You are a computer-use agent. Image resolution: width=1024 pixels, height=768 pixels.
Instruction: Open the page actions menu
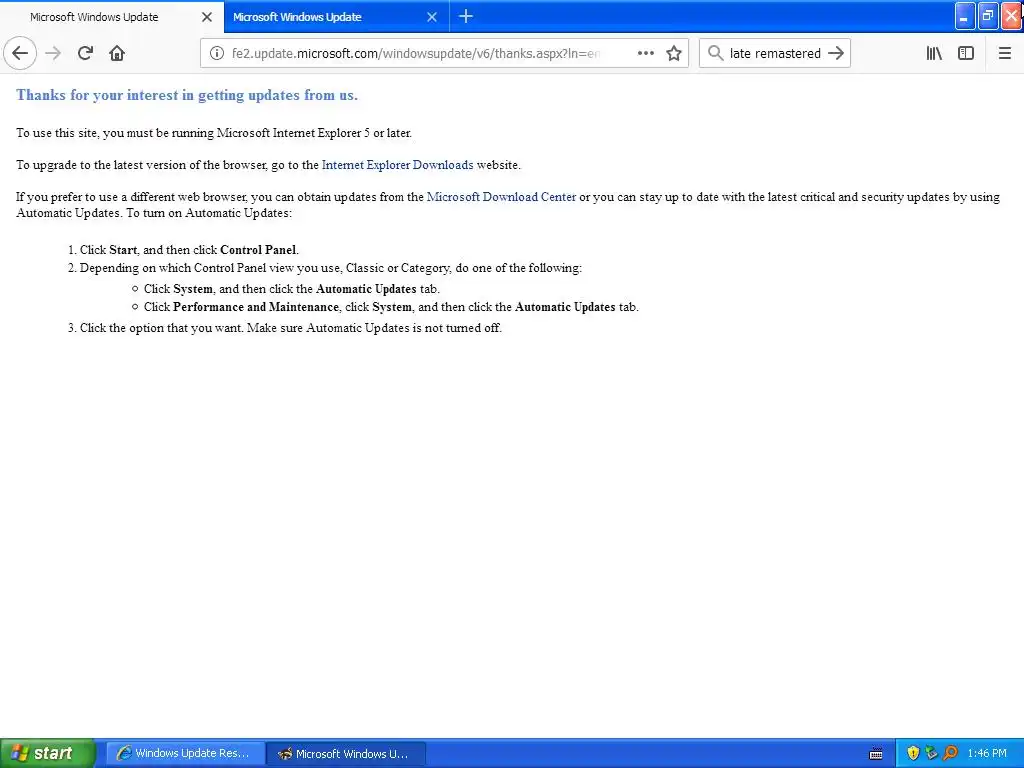click(645, 54)
